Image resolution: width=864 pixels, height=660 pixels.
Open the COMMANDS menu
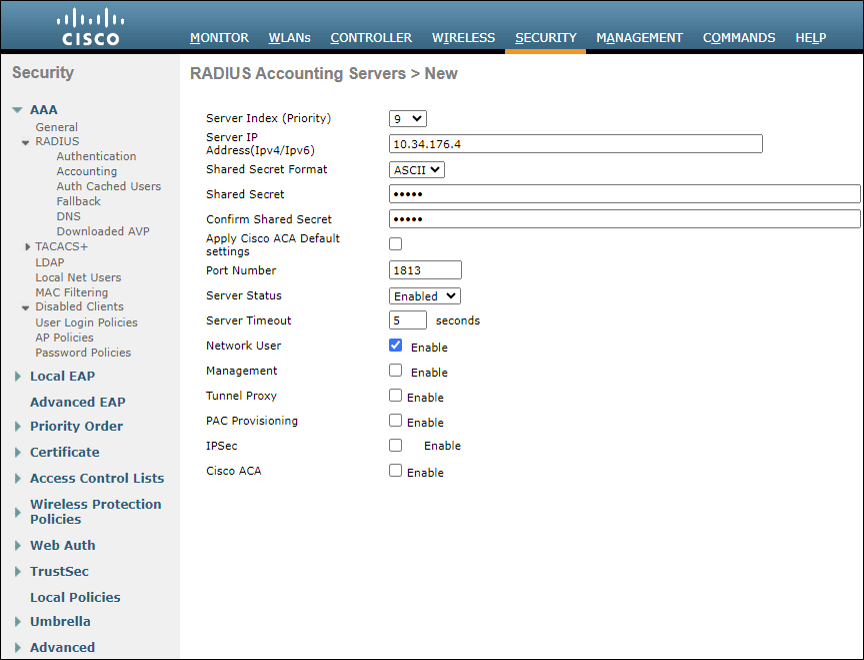coord(739,38)
